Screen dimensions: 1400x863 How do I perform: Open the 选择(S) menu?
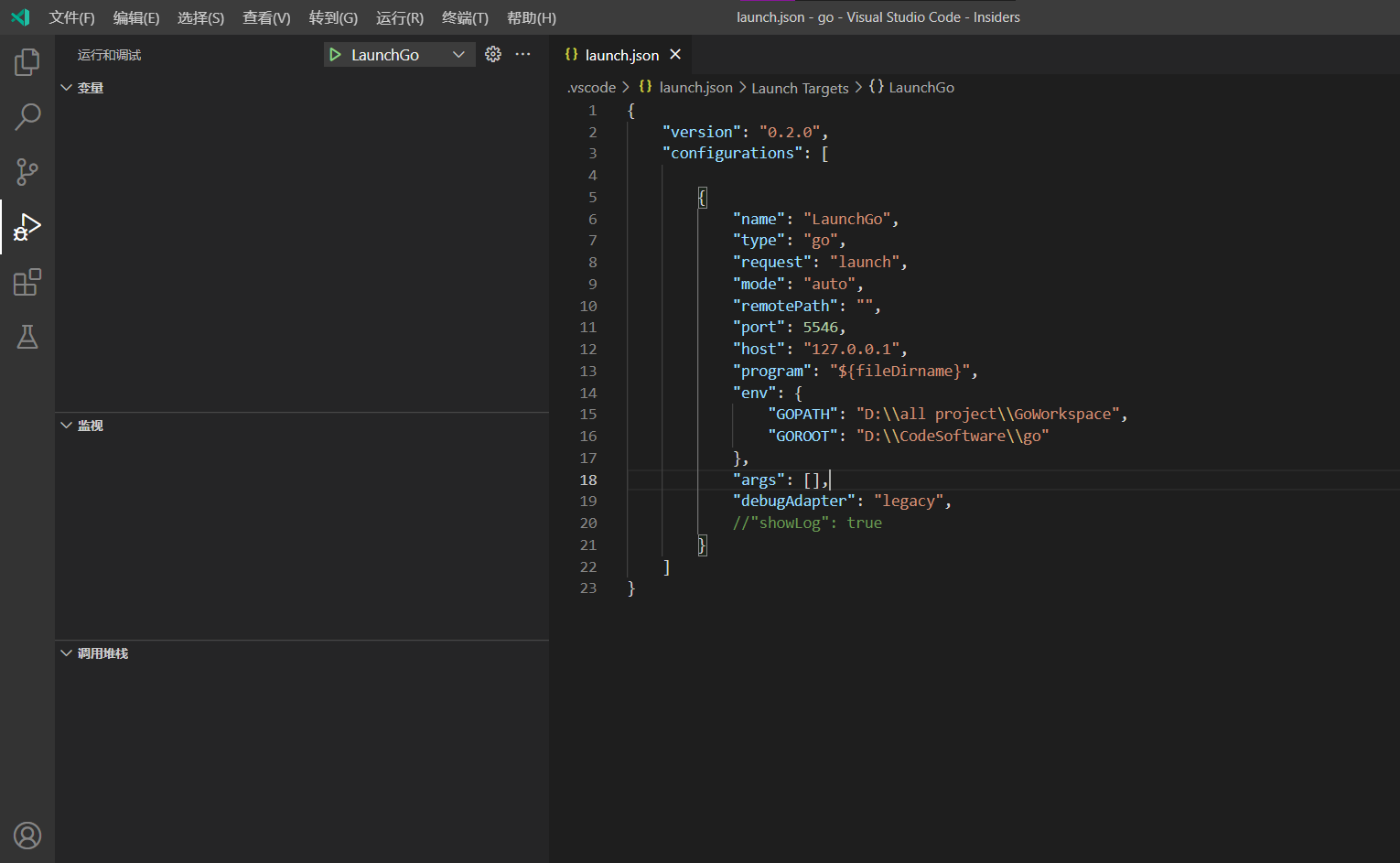tap(201, 17)
